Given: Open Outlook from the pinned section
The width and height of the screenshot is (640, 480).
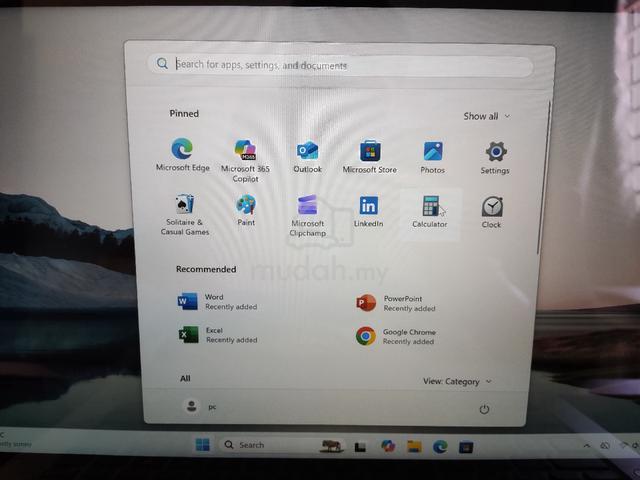Looking at the screenshot, I should coord(307,157).
